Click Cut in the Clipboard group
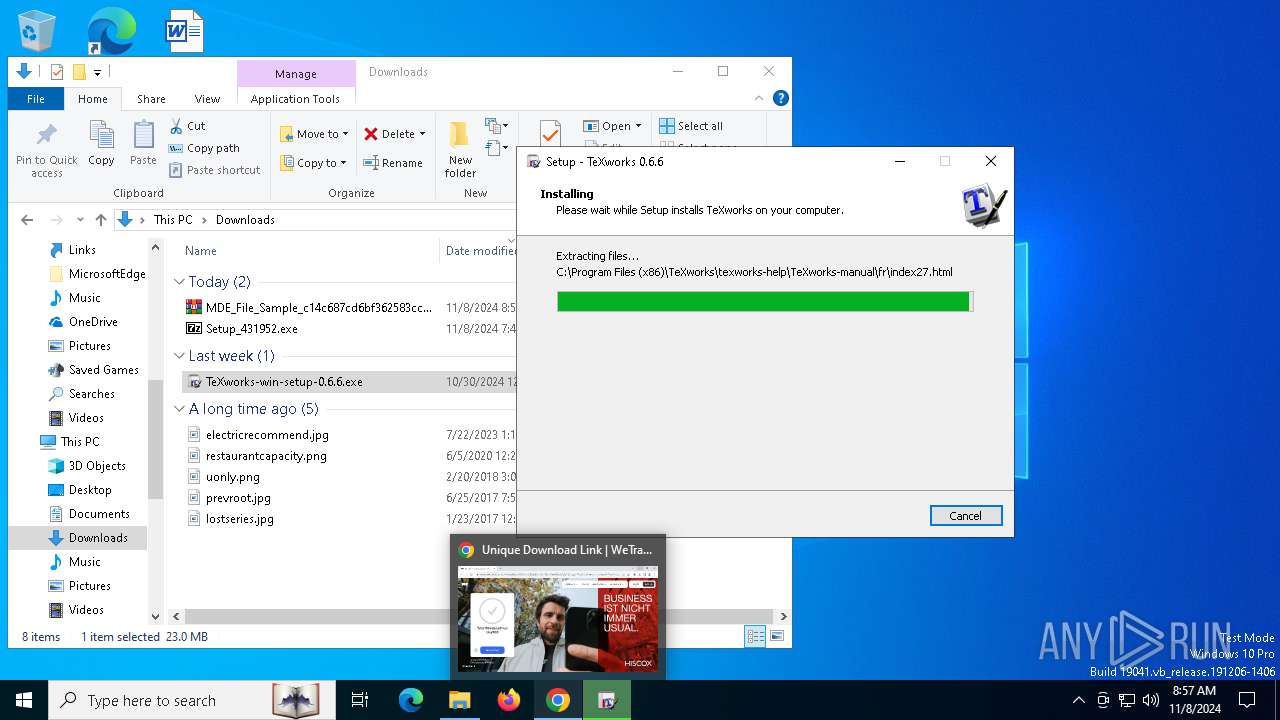The image size is (1280, 720). [187, 126]
